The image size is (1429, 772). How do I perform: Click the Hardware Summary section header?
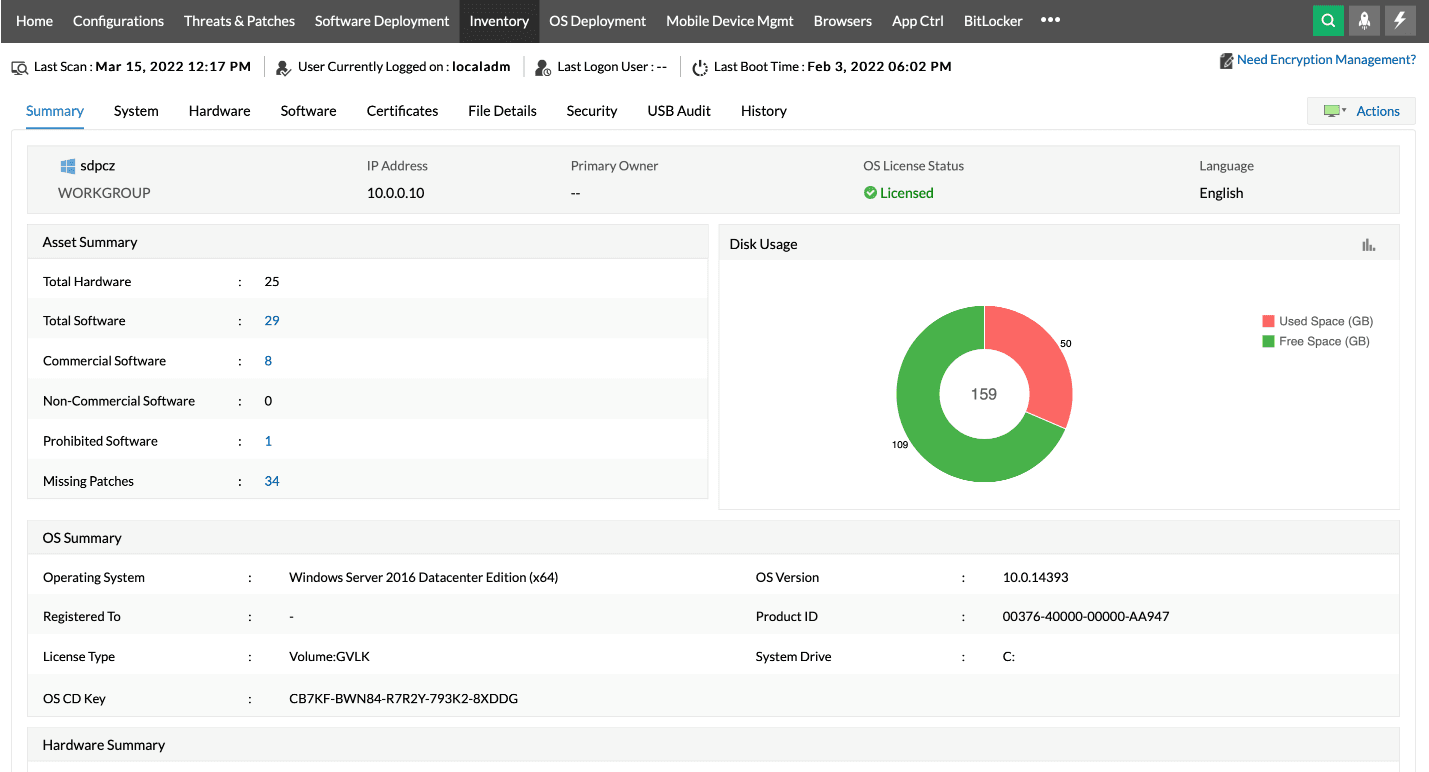(x=713, y=745)
